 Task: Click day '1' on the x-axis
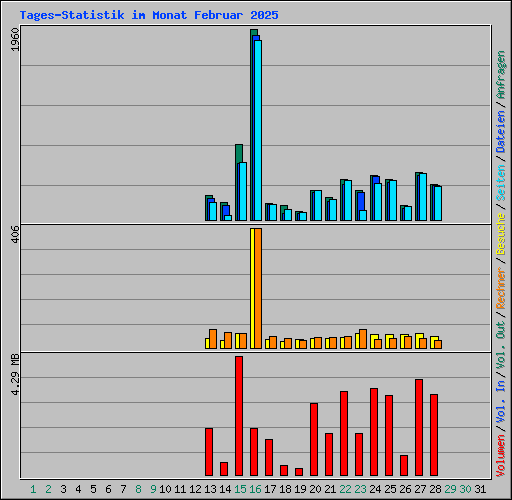tap(33, 489)
